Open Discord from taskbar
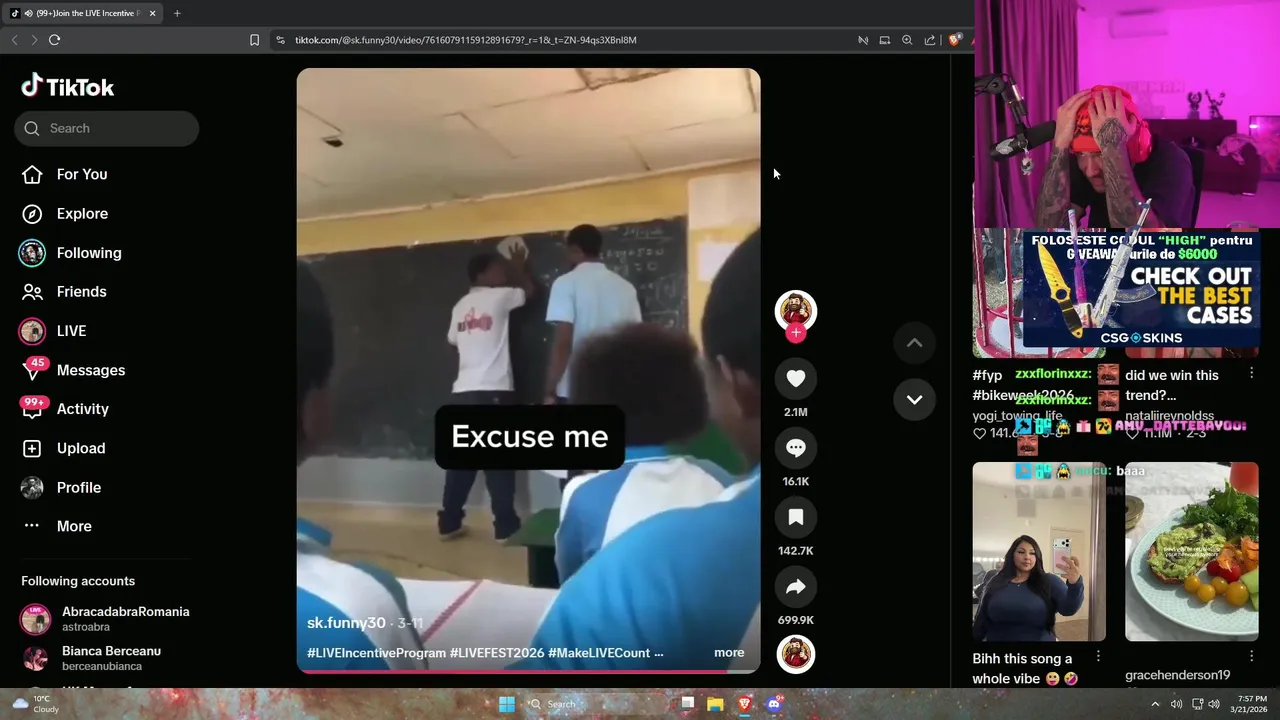Viewport: 1280px width, 720px height. (773, 704)
